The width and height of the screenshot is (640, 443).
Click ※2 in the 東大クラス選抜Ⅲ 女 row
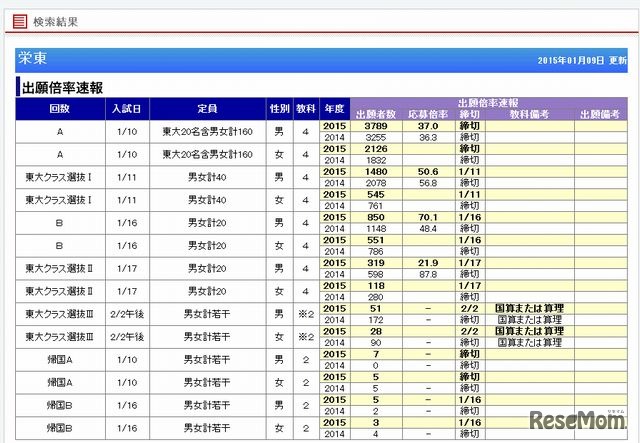click(306, 337)
